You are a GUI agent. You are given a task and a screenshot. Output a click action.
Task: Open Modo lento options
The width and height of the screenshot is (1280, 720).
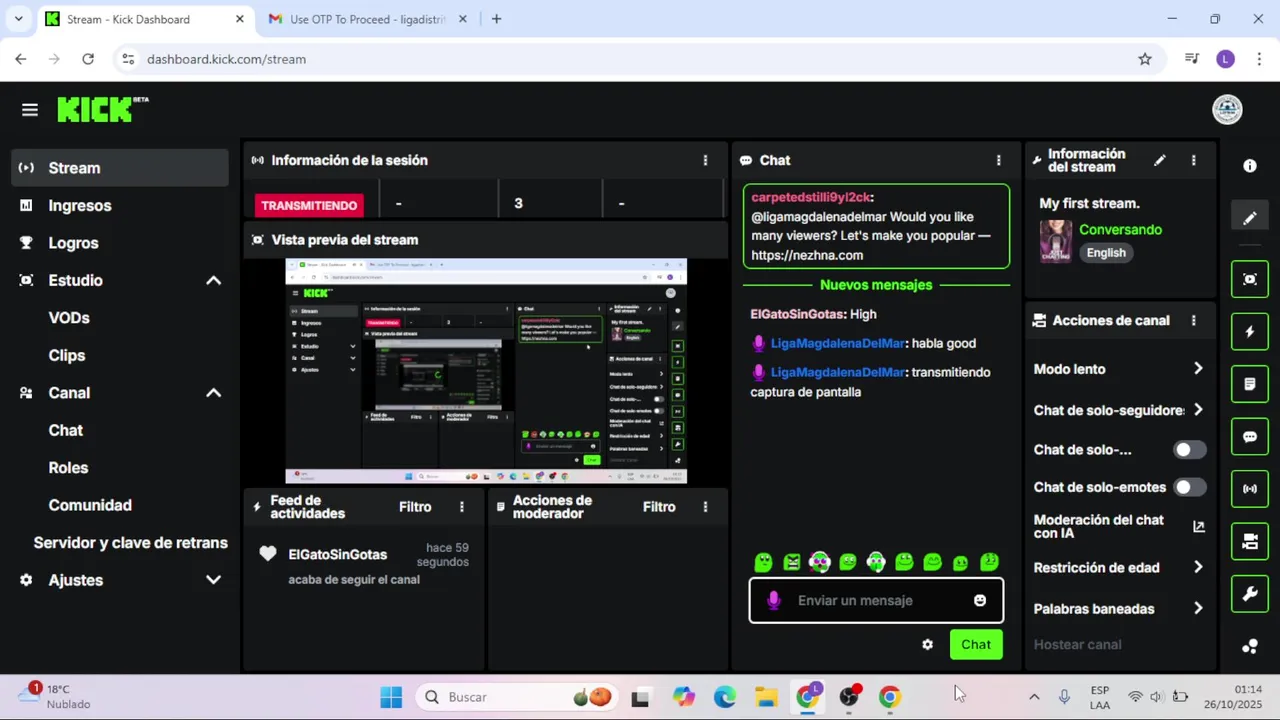(x=1119, y=369)
